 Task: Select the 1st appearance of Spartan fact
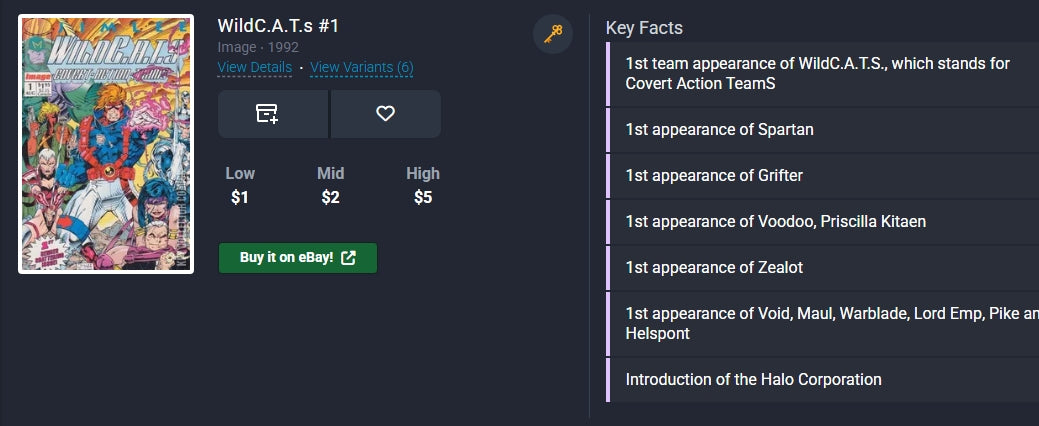[719, 129]
